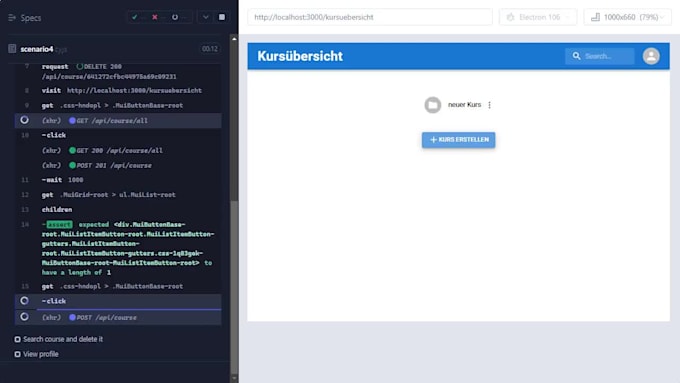The height and width of the screenshot is (383, 680).
Task: Click the command log scroll up arrow
Action: tap(234, 39)
